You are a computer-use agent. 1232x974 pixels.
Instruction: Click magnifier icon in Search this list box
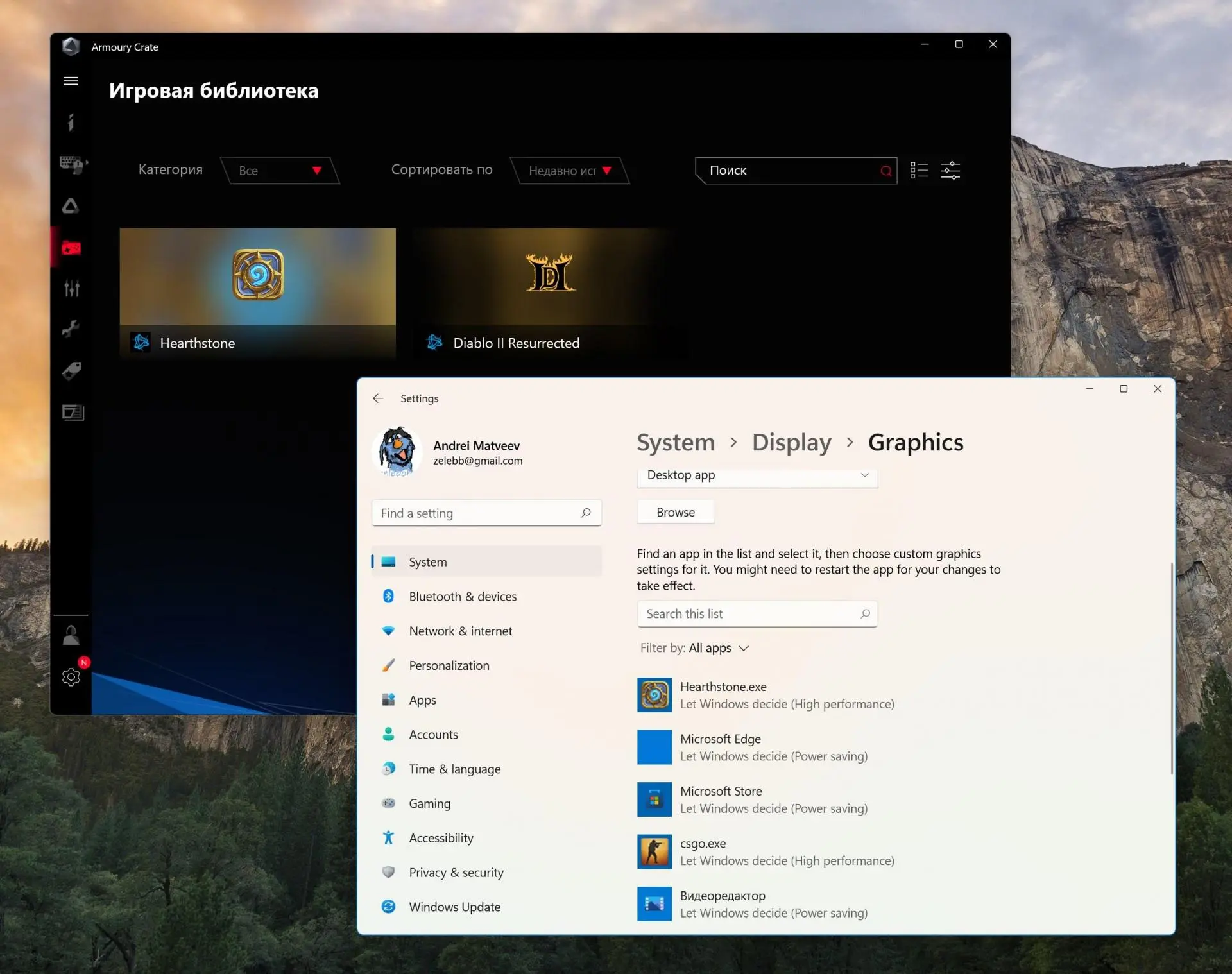pyautogui.click(x=865, y=613)
